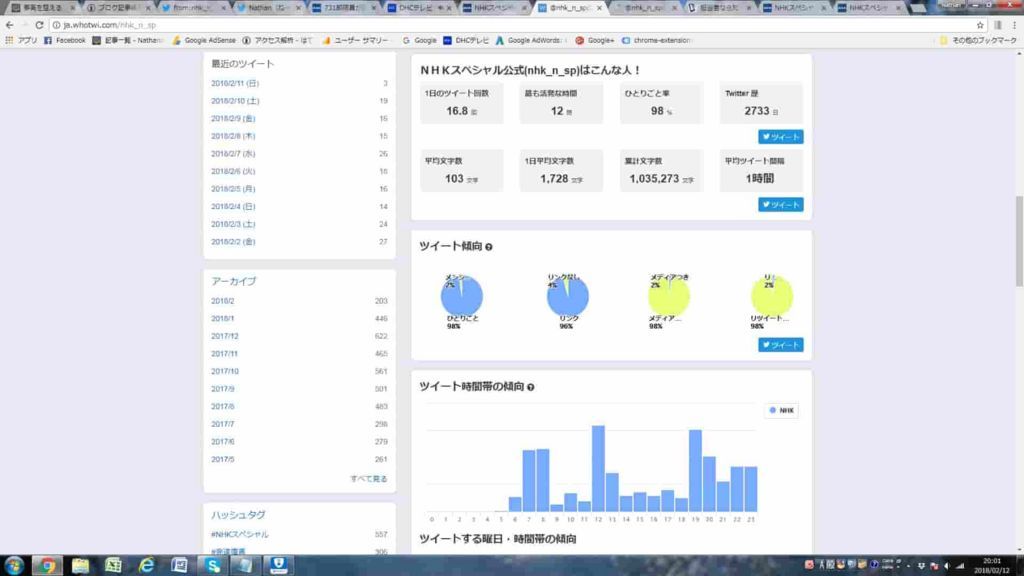Image resolution: width=1024 pixels, height=576 pixels.
Task: Click the ツイート button under 平均ツイート間隔
Action: [780, 205]
